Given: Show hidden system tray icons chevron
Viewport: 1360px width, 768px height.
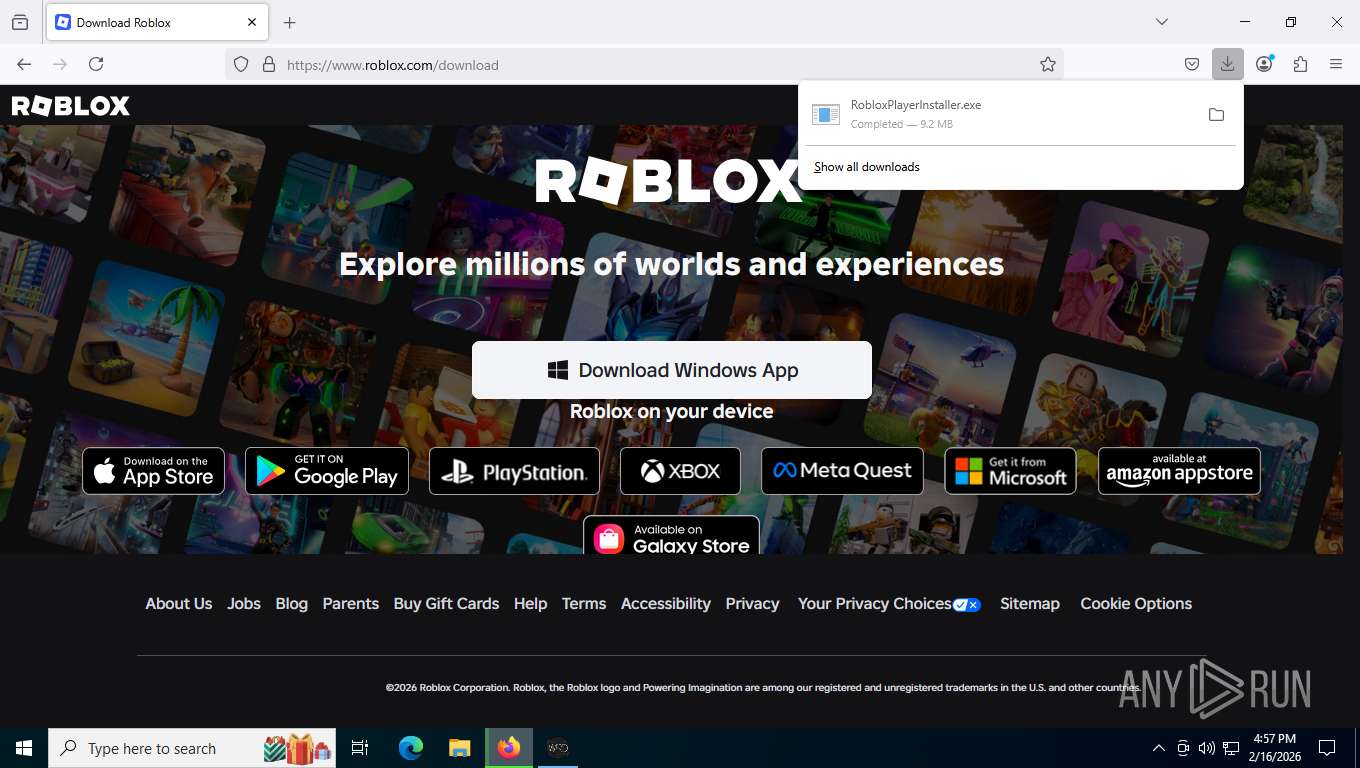Looking at the screenshot, I should [1159, 748].
